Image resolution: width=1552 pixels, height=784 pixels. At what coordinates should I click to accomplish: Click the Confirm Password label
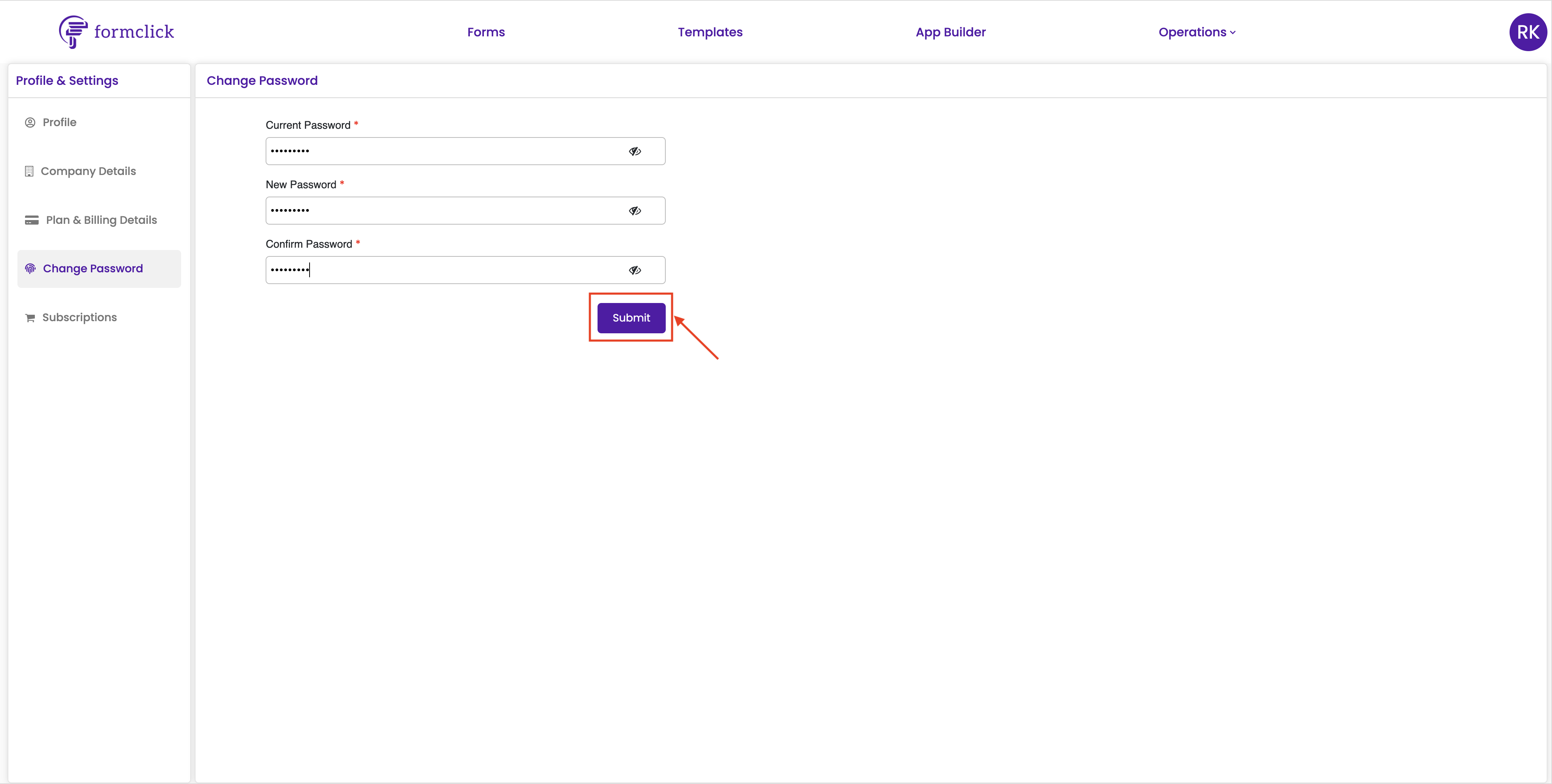(308, 244)
